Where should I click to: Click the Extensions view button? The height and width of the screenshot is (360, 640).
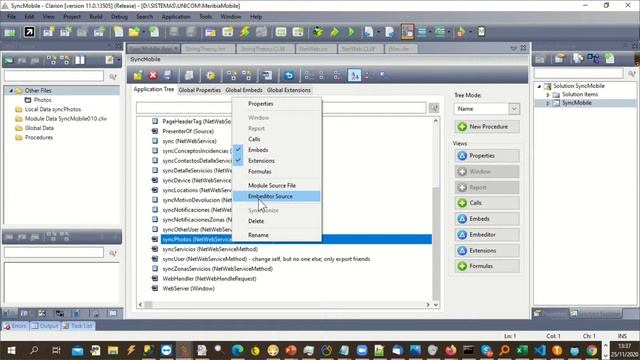coord(487,251)
